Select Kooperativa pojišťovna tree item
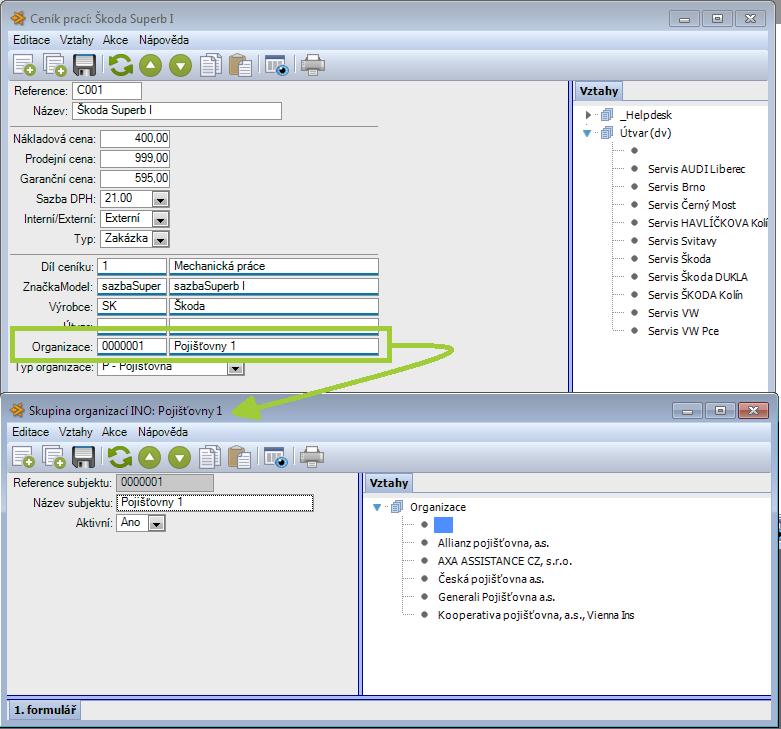 (x=535, y=615)
